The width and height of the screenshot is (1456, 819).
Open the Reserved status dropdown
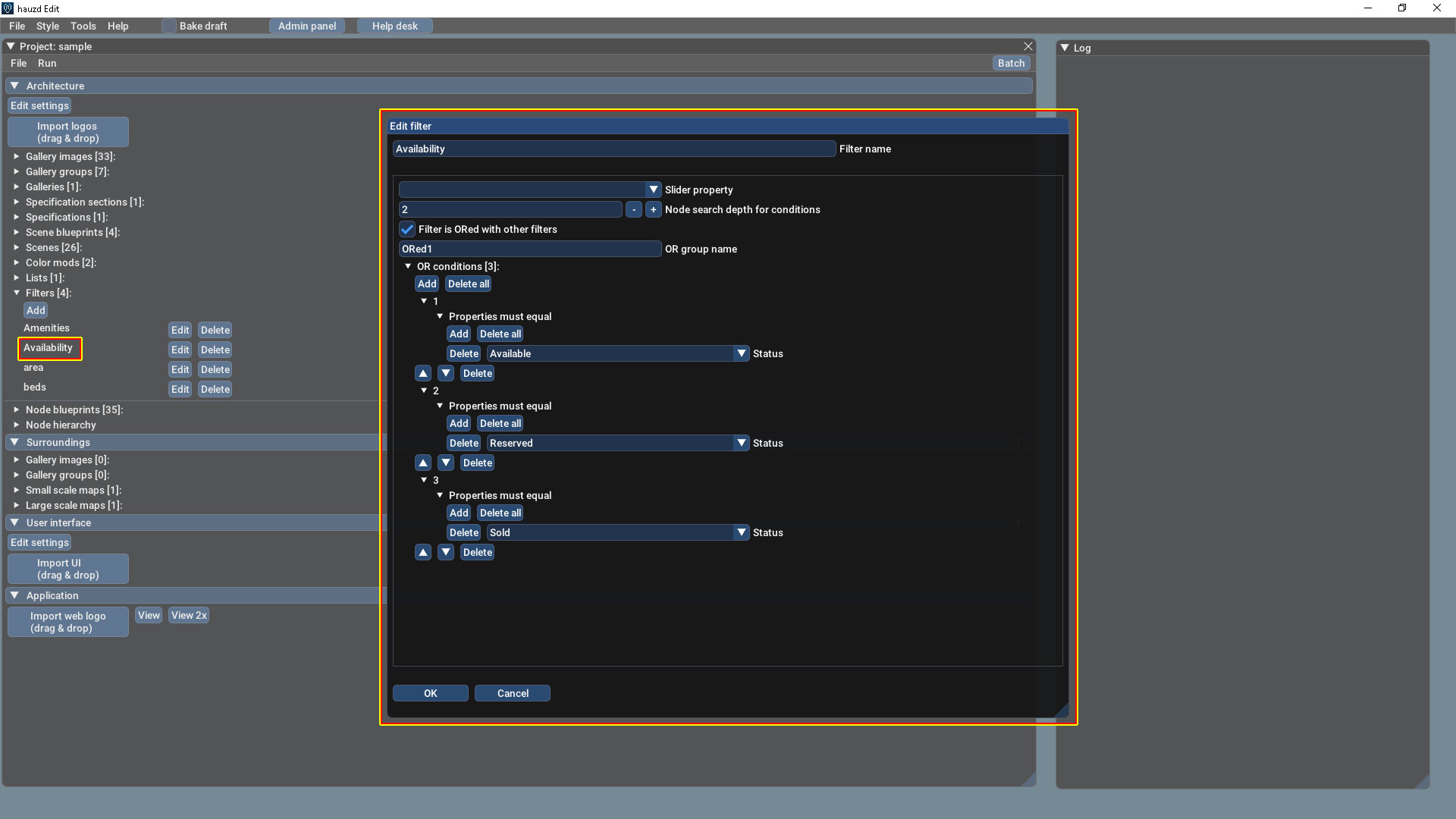point(741,443)
